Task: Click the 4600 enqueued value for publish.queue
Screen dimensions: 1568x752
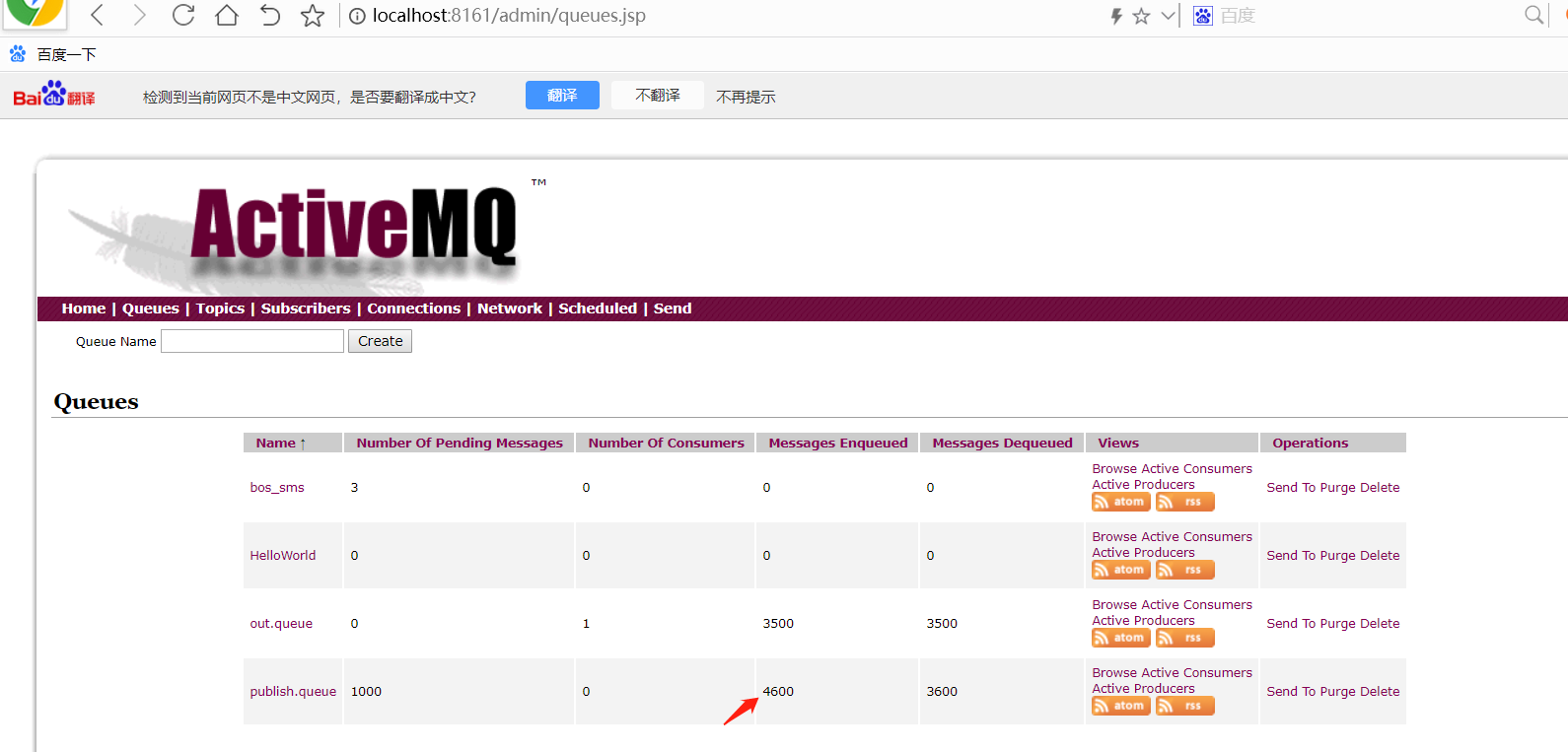Action: (x=778, y=692)
